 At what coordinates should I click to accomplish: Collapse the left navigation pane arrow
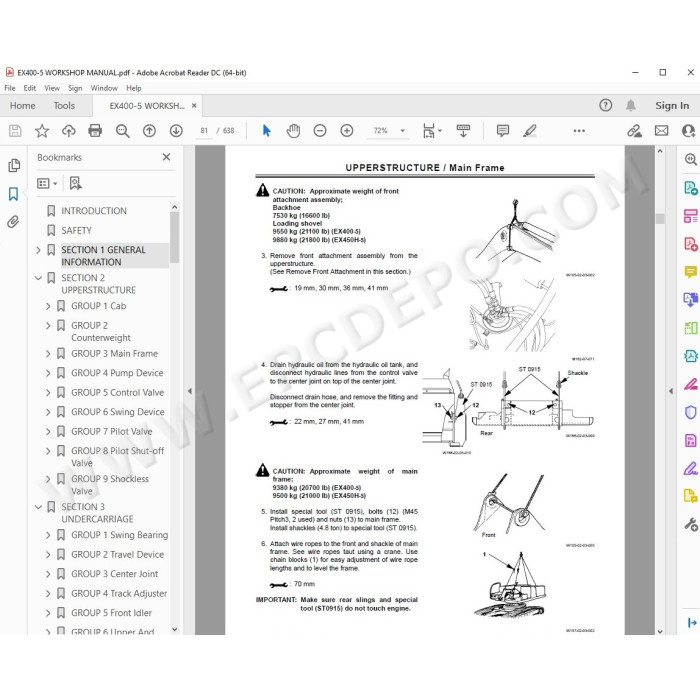pos(189,391)
